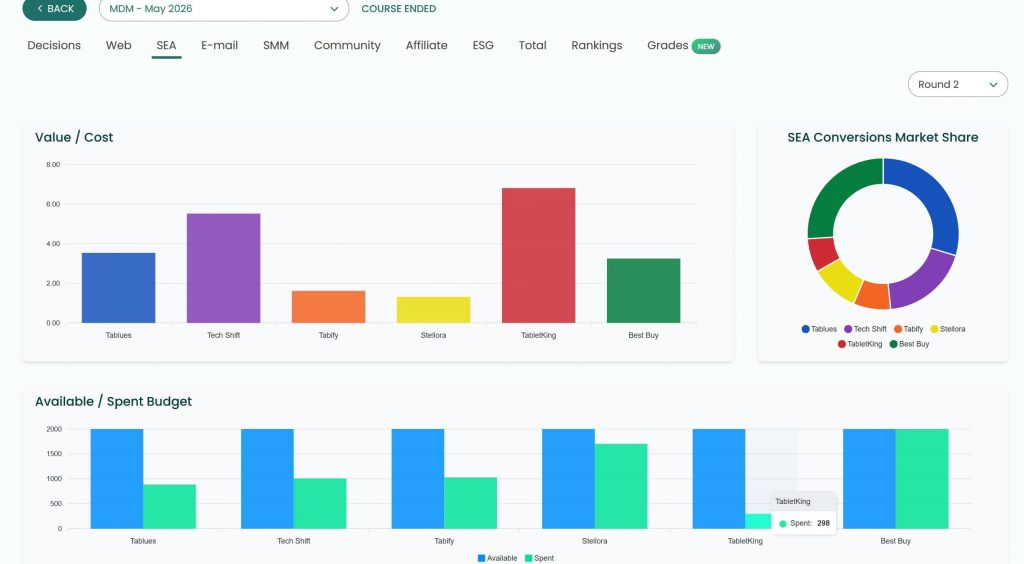Click the chevron in the course dropdown
The width and height of the screenshot is (1024, 564).
[334, 9]
